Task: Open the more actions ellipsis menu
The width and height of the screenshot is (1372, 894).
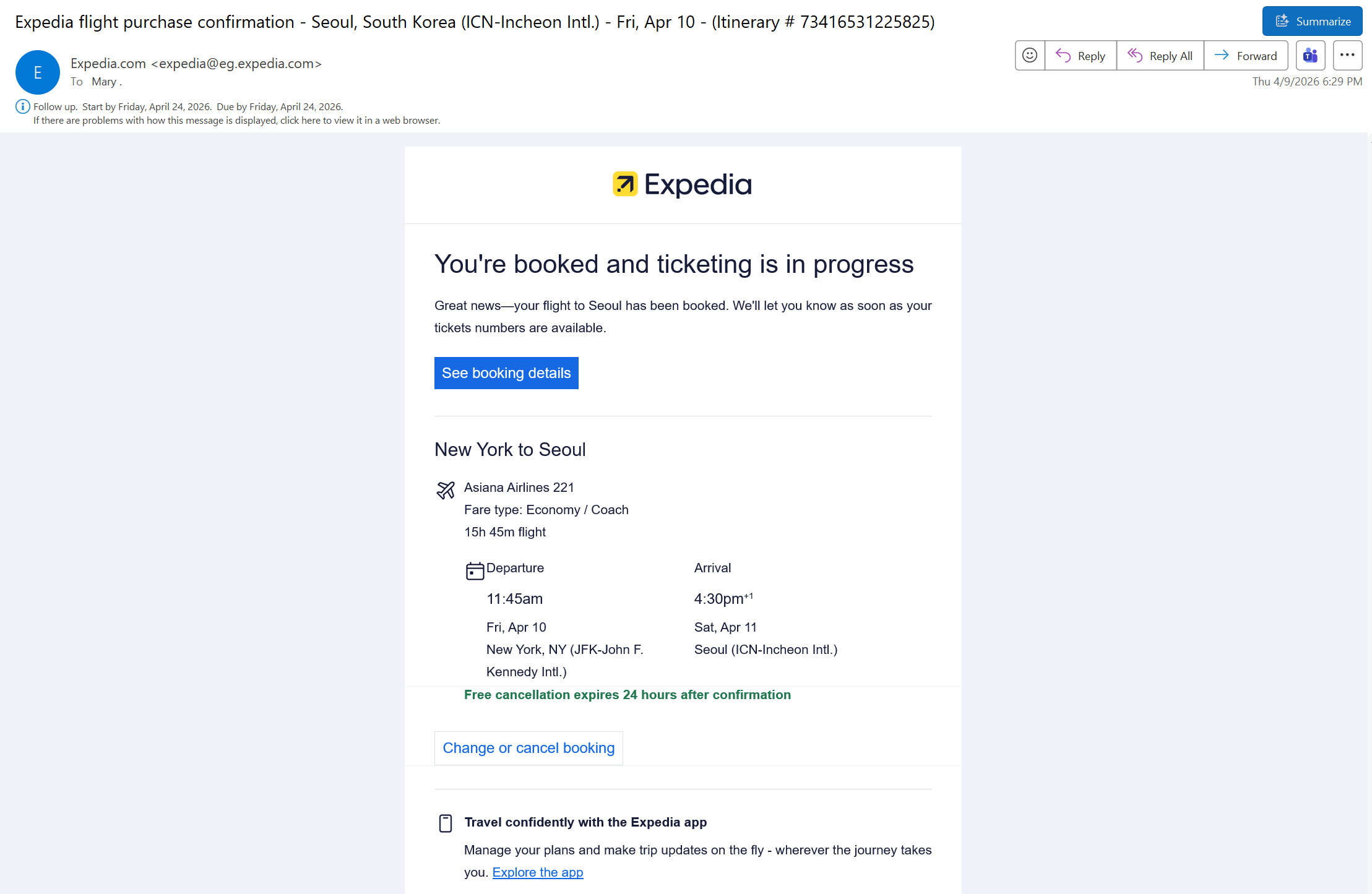Action: tap(1347, 56)
